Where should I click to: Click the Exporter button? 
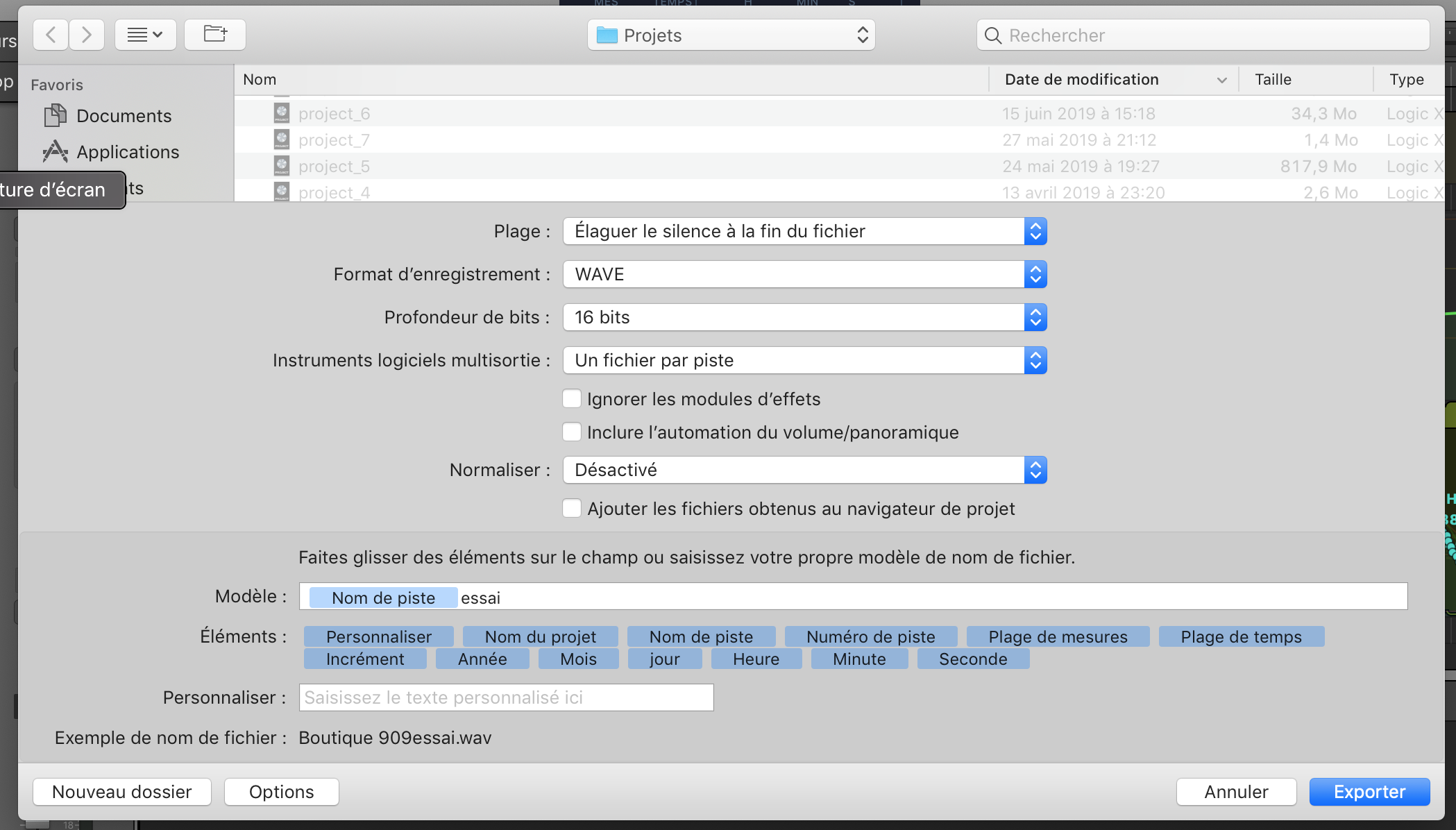[1369, 792]
